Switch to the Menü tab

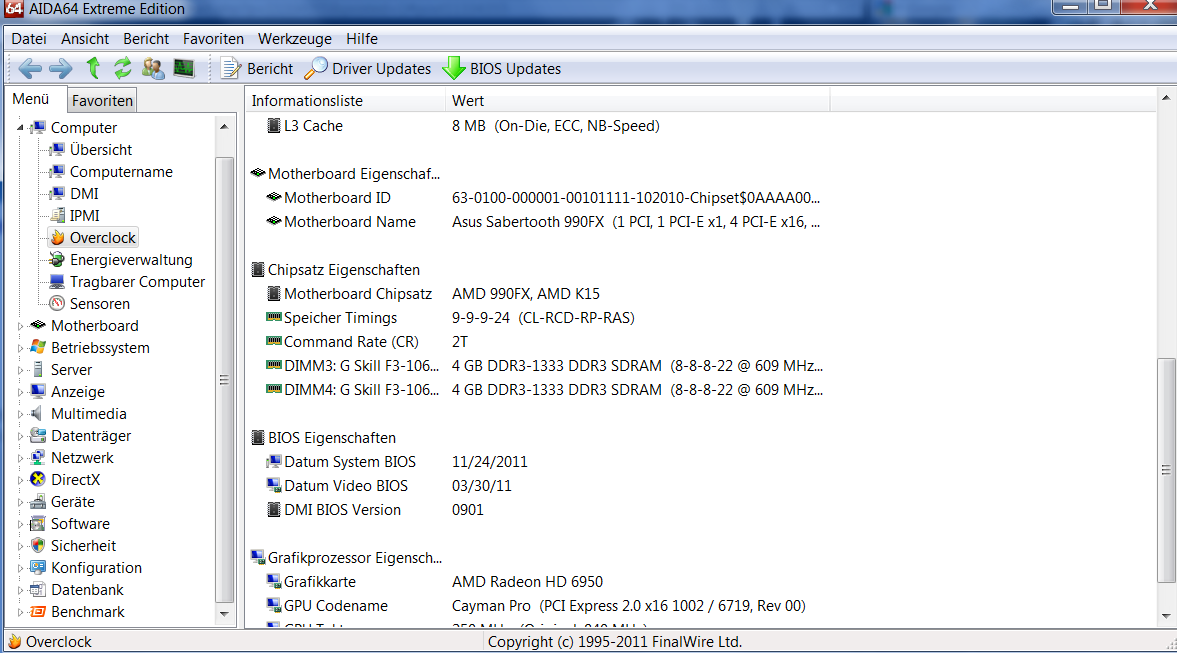[x=31, y=99]
